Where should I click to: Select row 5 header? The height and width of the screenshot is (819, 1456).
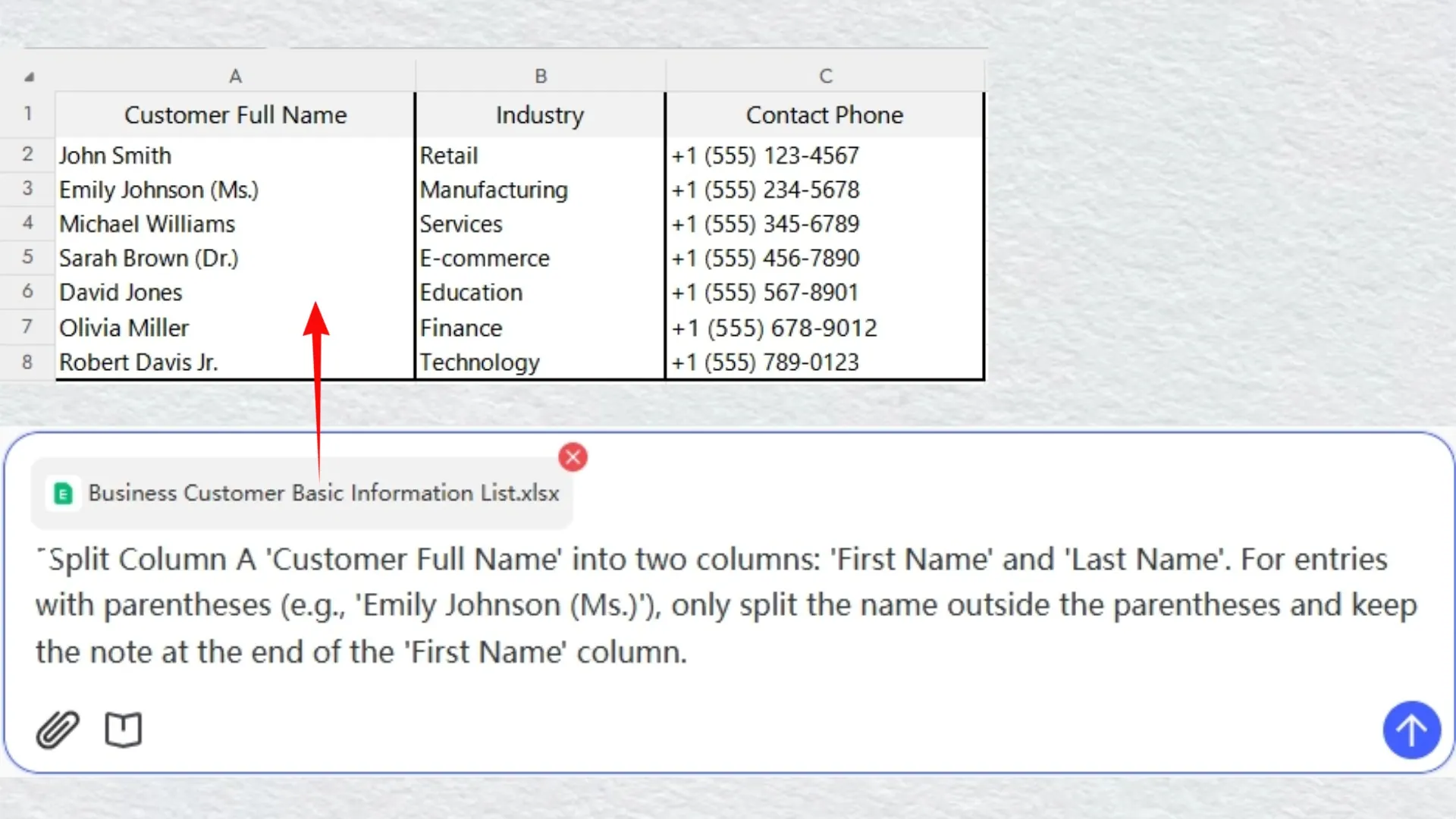(x=27, y=257)
